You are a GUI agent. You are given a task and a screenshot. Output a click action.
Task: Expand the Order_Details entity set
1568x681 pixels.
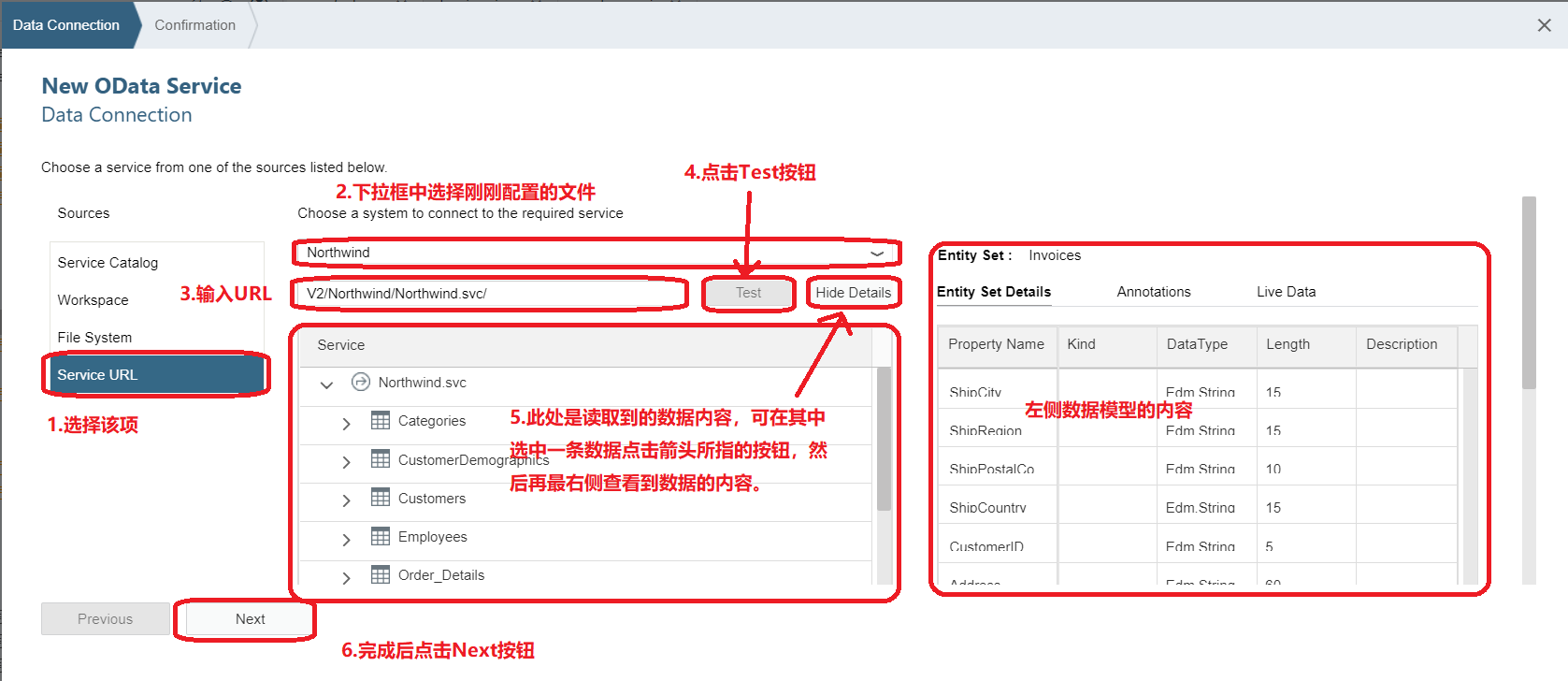[346, 578]
